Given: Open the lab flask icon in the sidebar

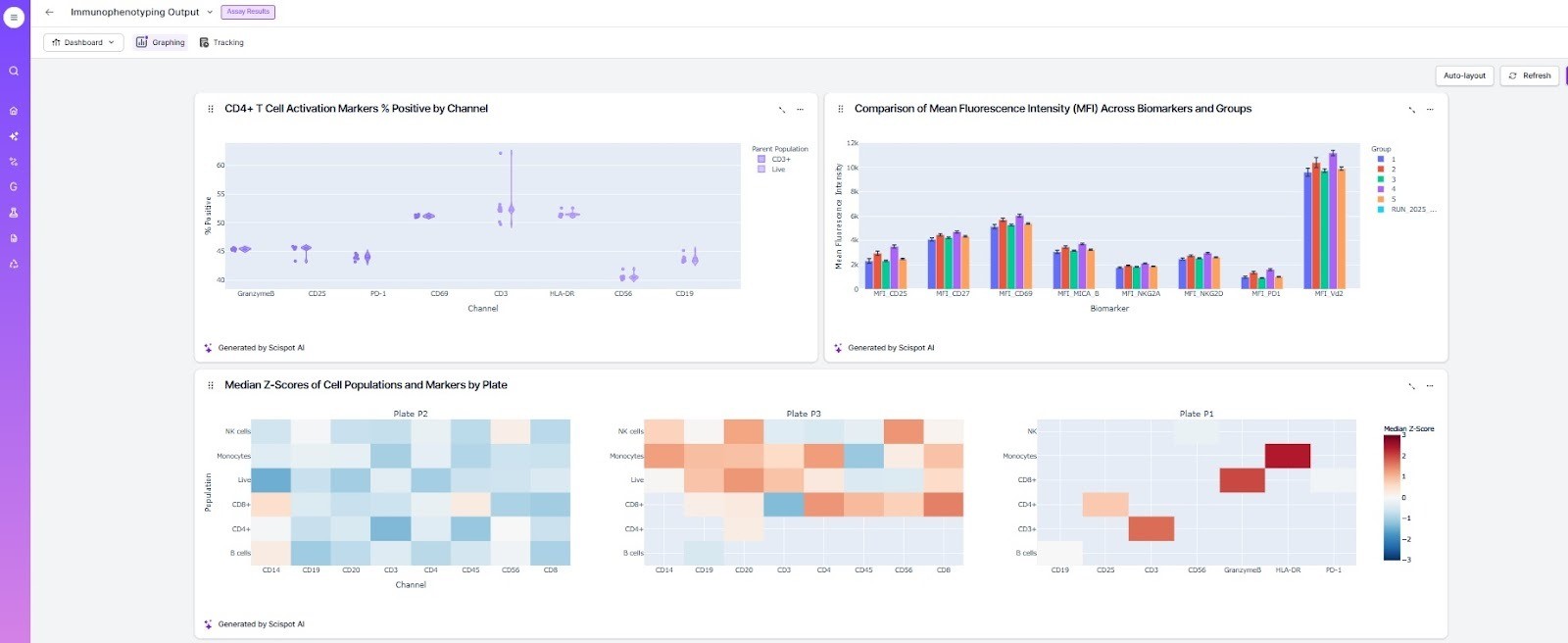Looking at the screenshot, I should 14,212.
